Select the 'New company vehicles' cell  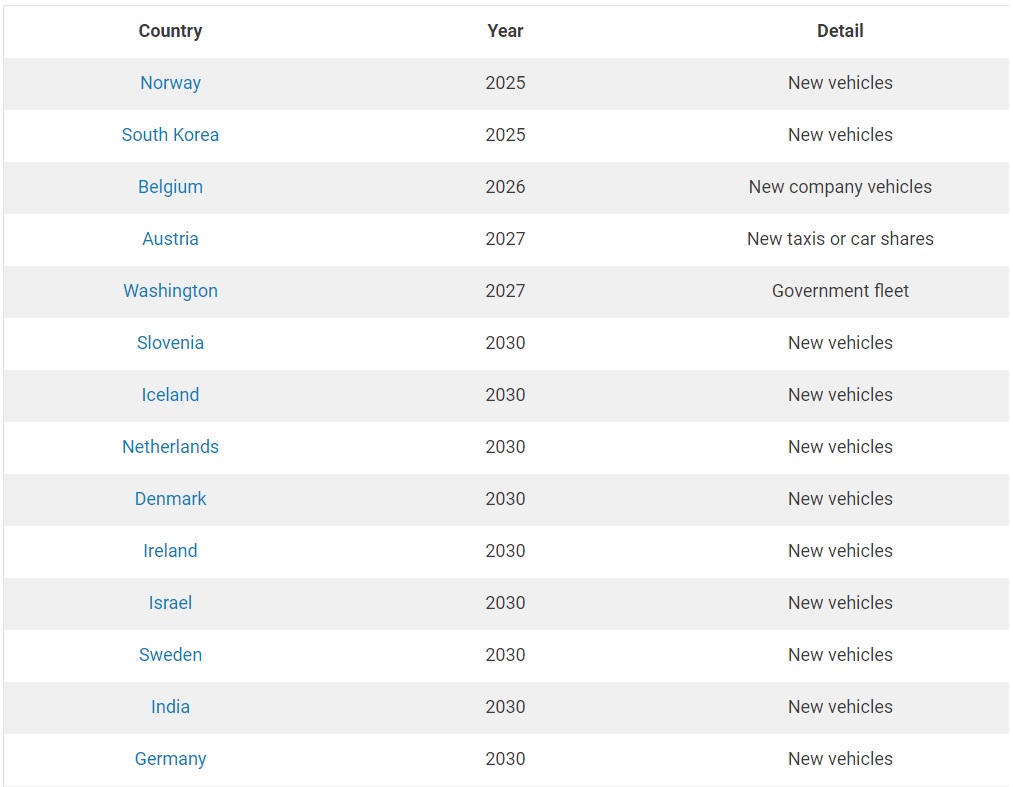pyautogui.click(x=840, y=187)
